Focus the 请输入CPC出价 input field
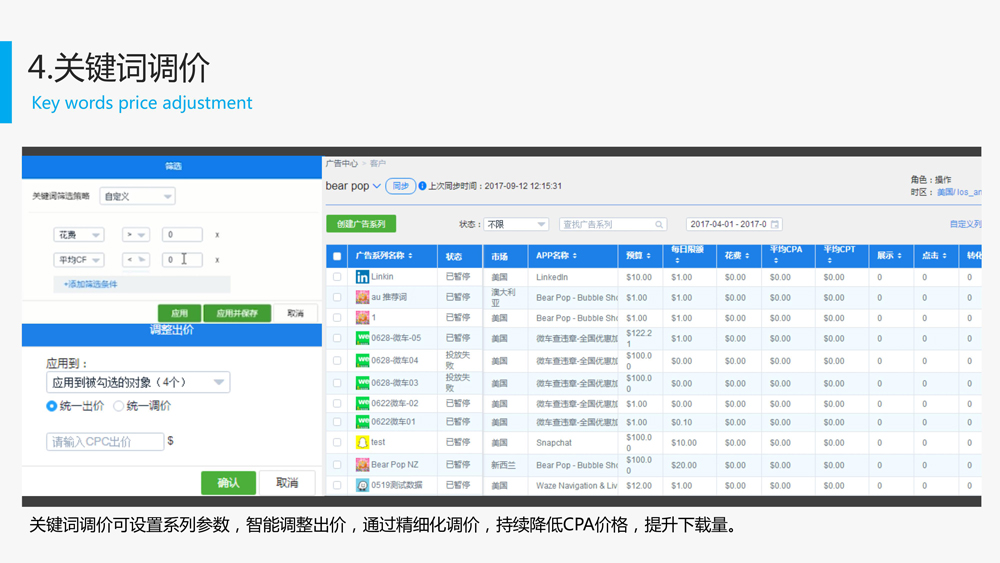 tap(105, 441)
